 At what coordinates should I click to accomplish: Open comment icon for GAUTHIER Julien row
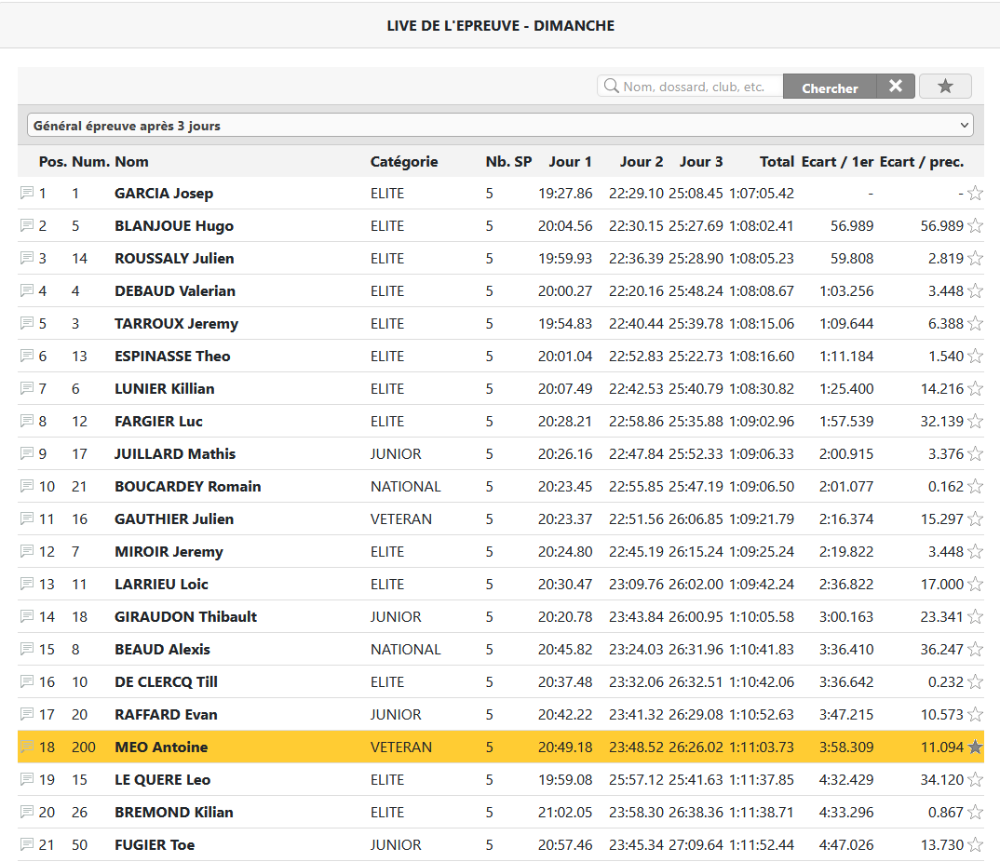(27, 518)
